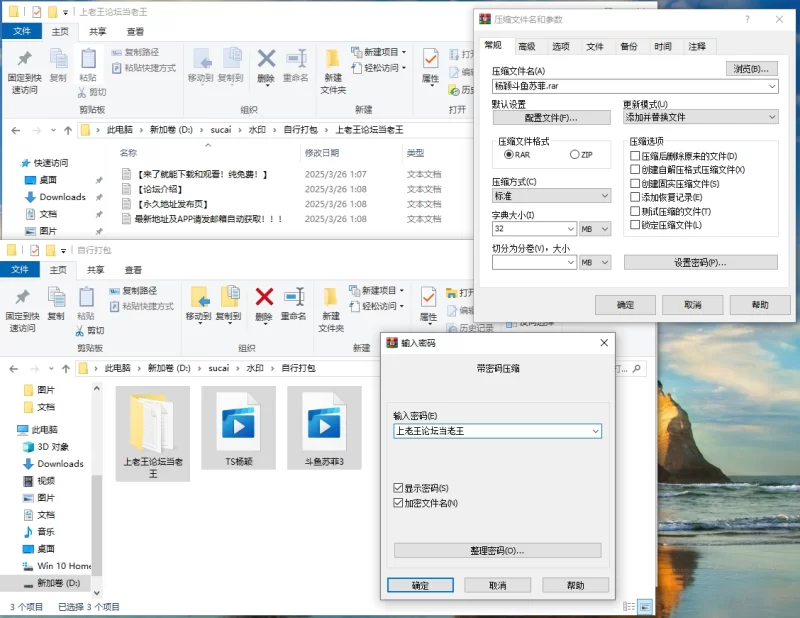Screen dimensions: 800x618
Task: Switch to the 高级 tab
Action: coord(527,46)
